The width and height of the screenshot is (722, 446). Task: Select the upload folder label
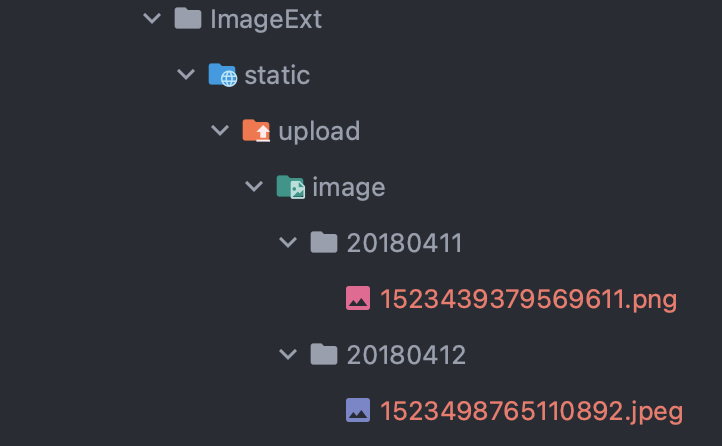[x=319, y=131]
